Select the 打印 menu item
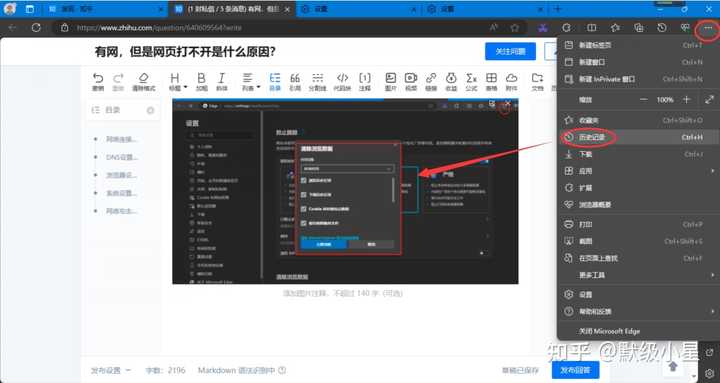720x383 pixels. [x=637, y=225]
